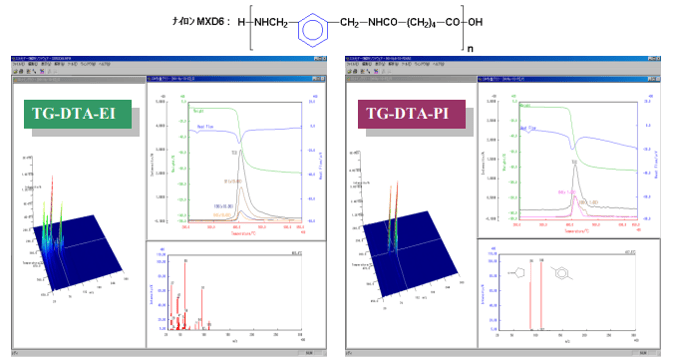
Task: Open the ヘルプ menu in the TG-DTA-PI window
Action: (438, 64)
